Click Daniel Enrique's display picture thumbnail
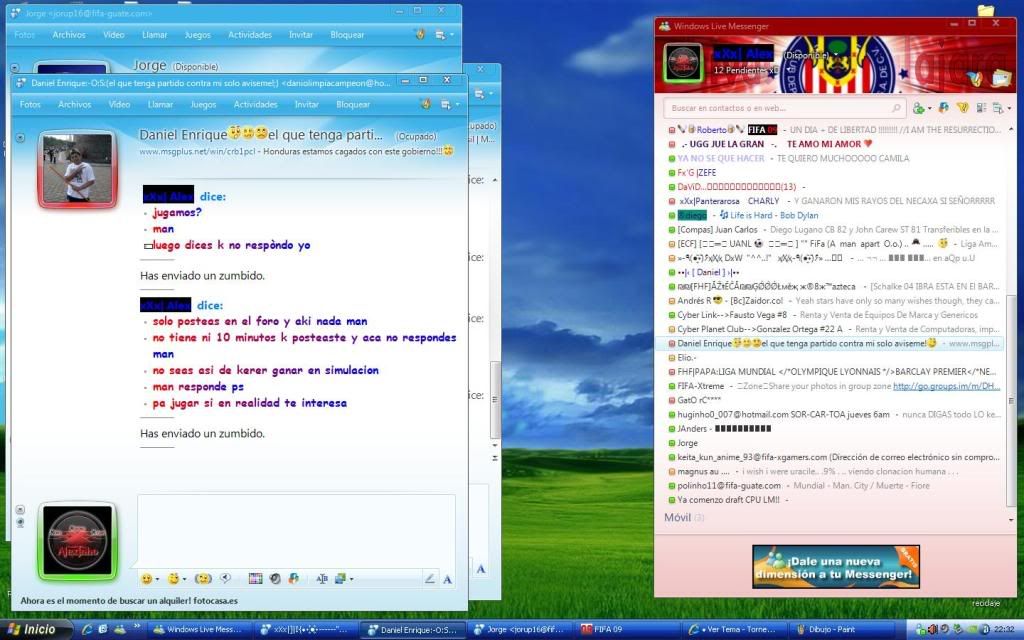This screenshot has width=1024, height=640. [78, 168]
